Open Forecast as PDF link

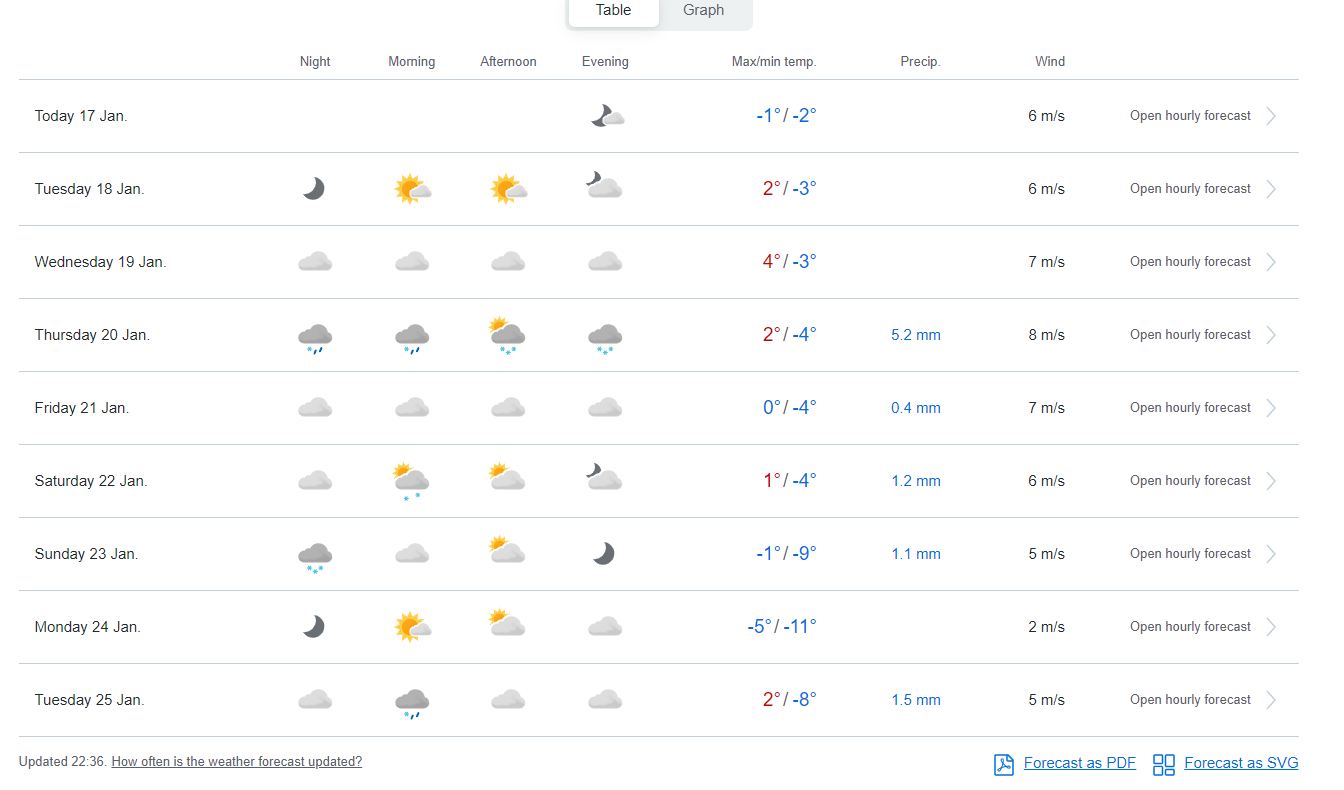(1079, 763)
